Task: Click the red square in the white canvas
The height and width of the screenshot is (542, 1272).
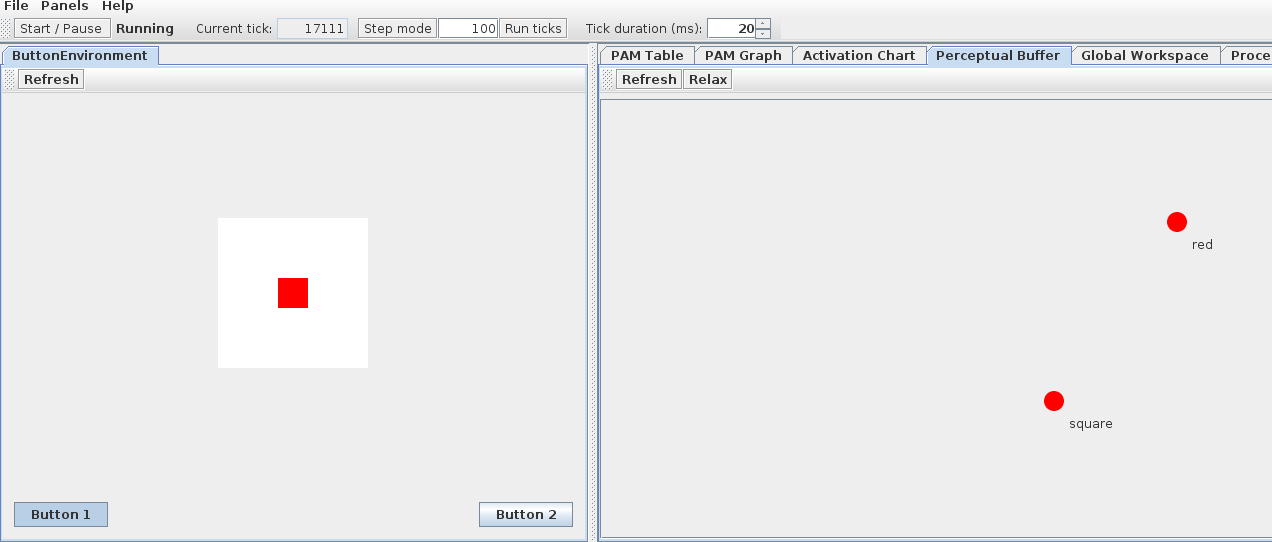Action: tap(293, 293)
